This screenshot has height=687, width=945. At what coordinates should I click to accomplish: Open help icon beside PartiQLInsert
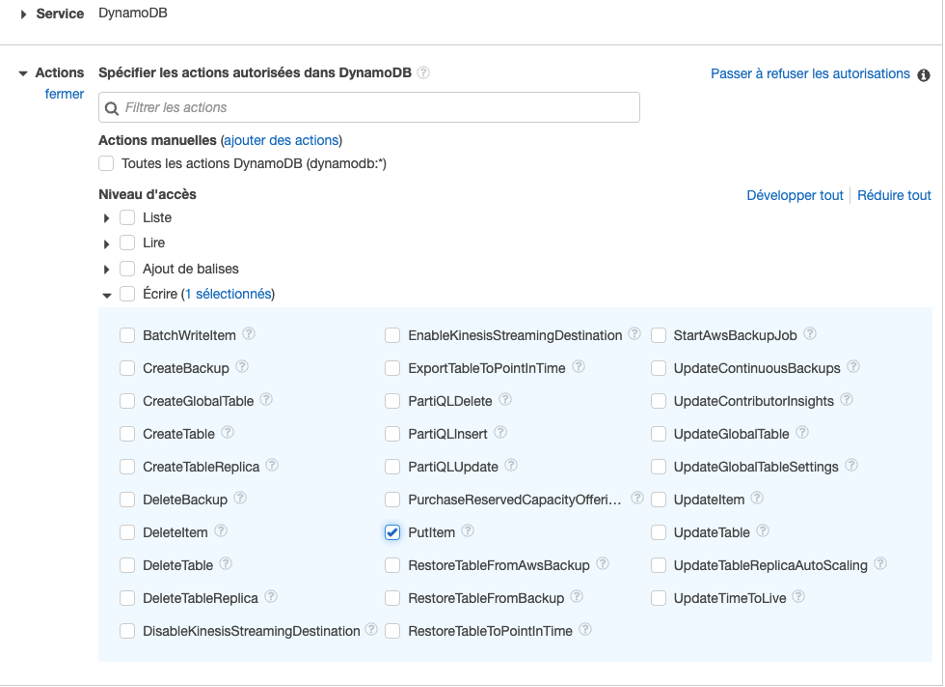pyautogui.click(x=500, y=432)
